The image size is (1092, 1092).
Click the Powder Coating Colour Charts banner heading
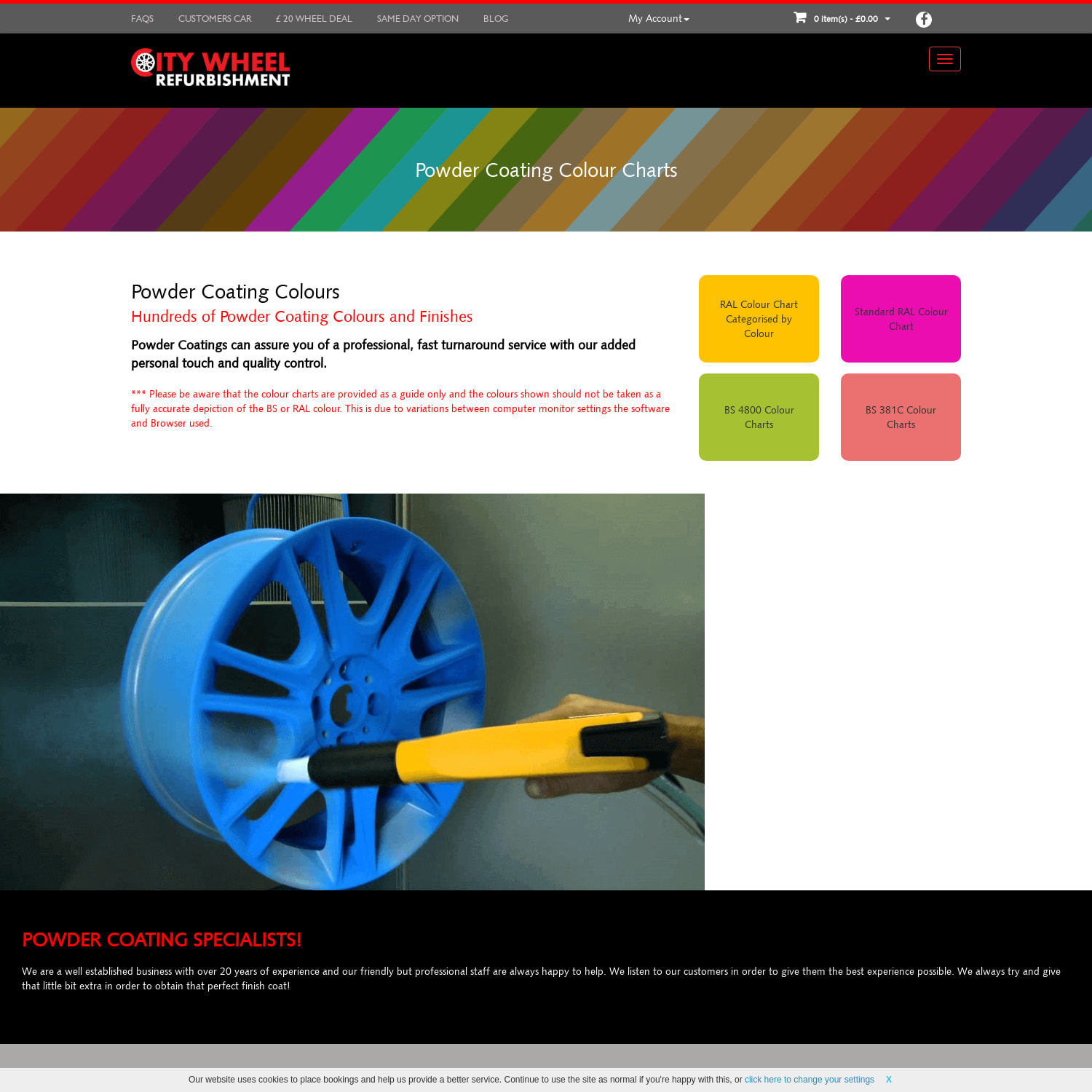(545, 170)
